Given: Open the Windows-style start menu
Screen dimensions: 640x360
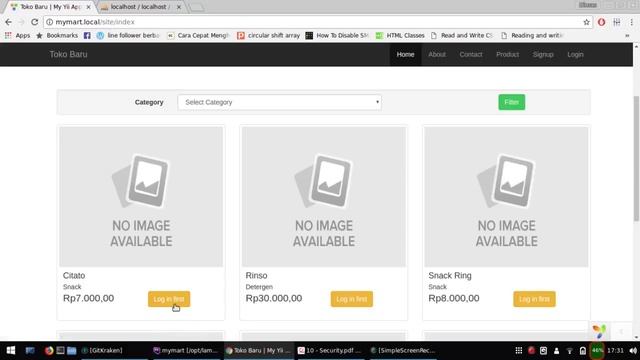Looking at the screenshot, I should point(11,350).
